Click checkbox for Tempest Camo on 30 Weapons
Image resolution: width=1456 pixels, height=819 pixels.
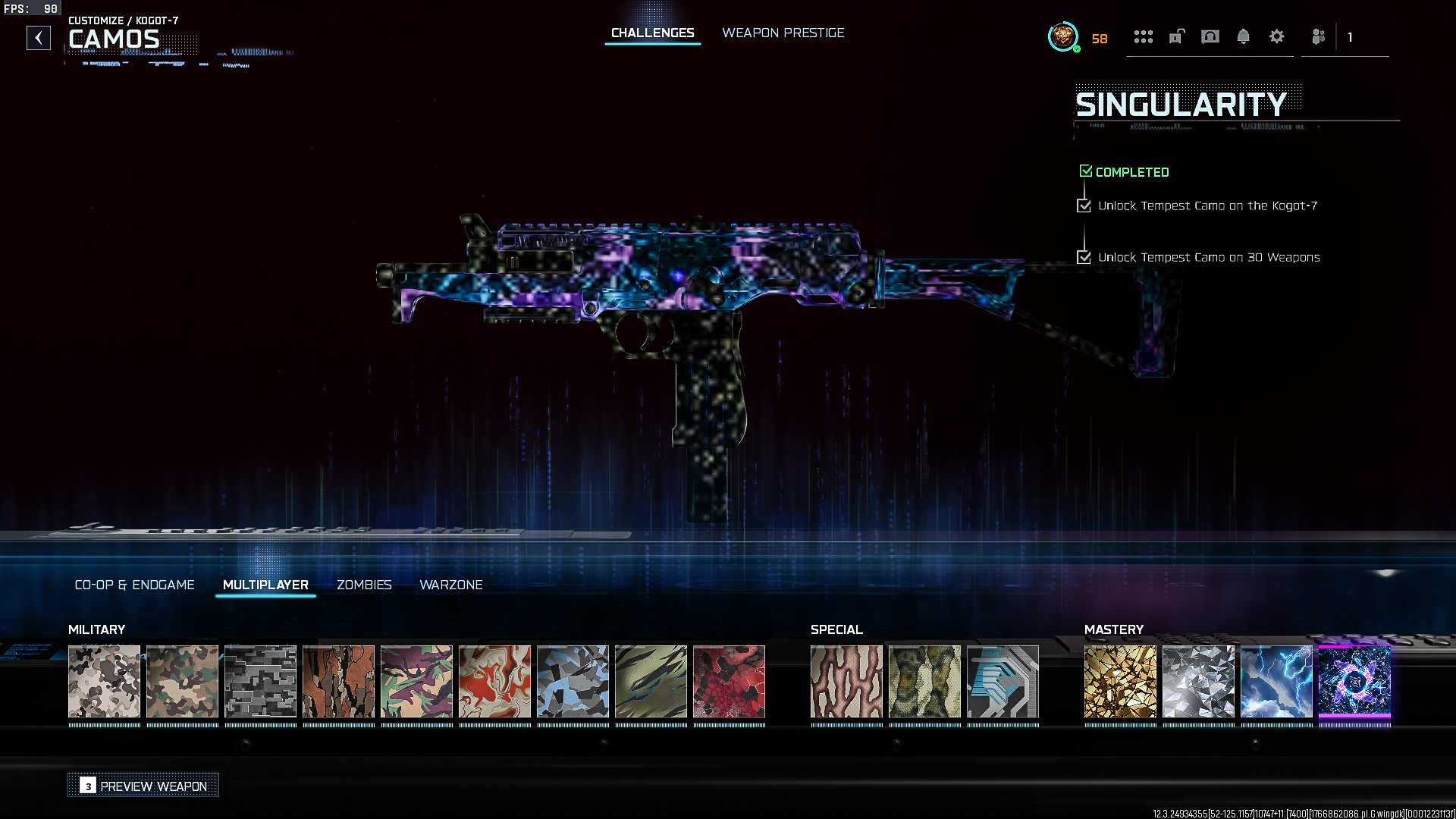[1084, 257]
